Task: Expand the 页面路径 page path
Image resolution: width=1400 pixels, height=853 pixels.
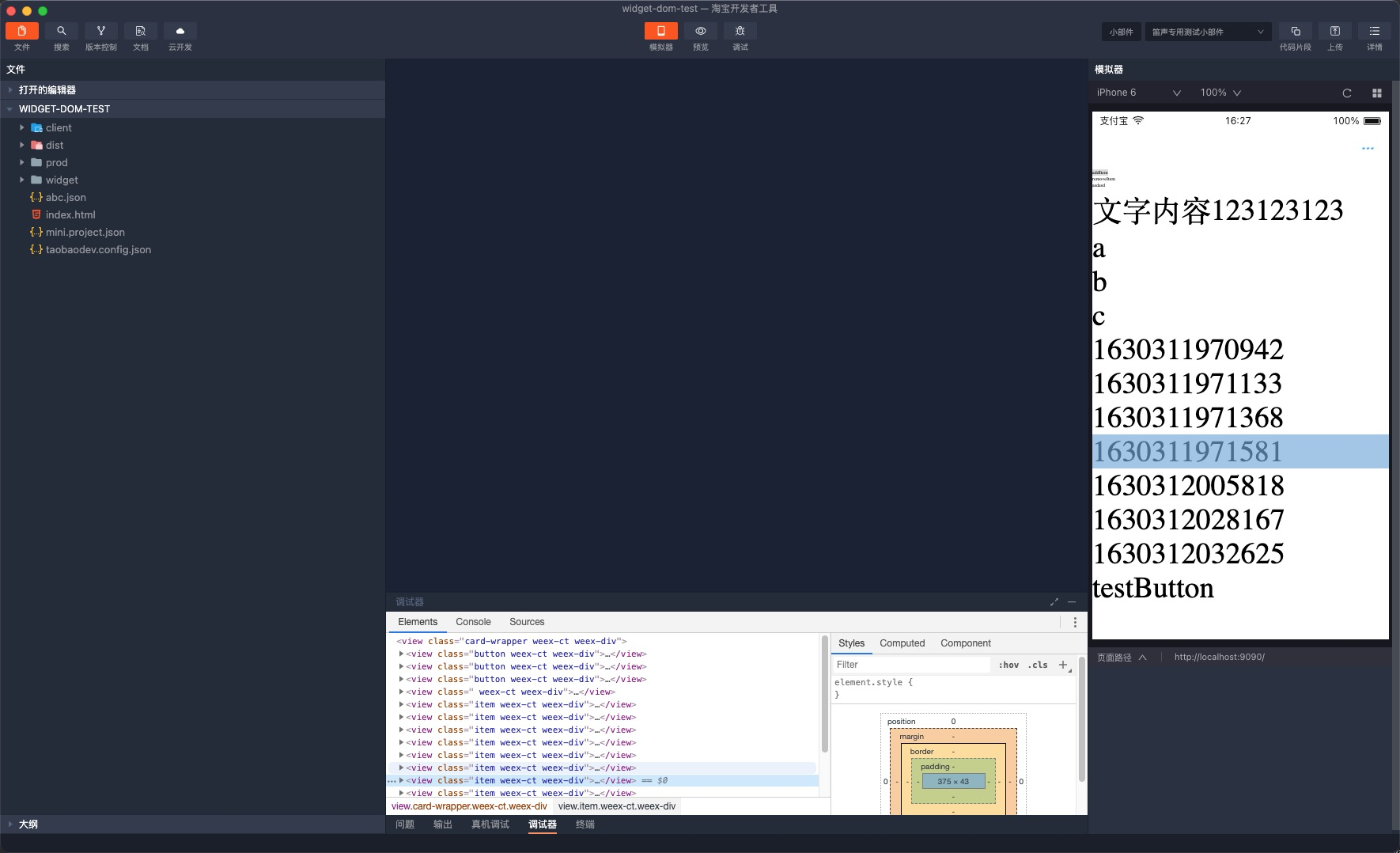Action: 1122,658
